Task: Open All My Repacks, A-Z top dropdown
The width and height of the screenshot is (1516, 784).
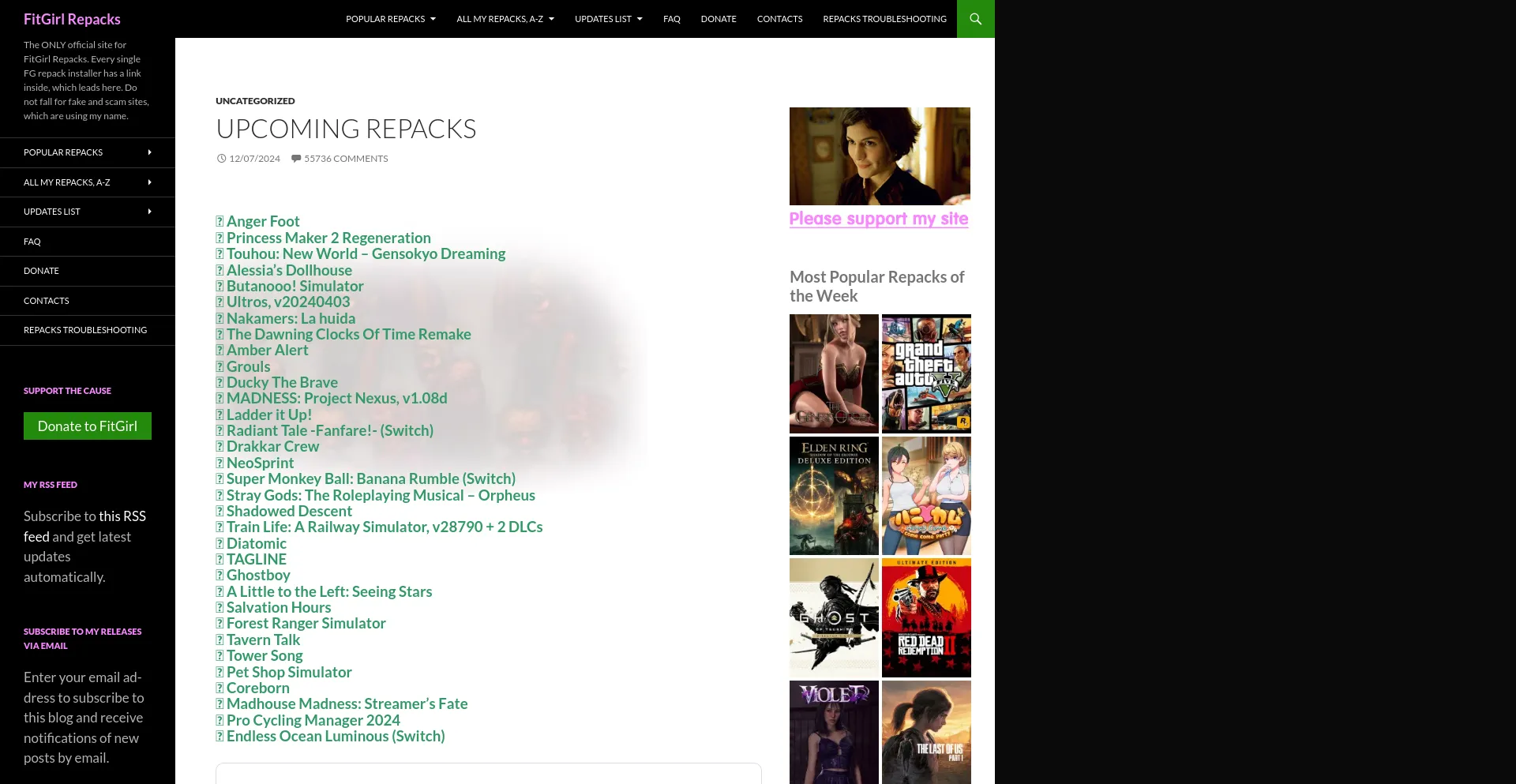Action: click(x=505, y=19)
